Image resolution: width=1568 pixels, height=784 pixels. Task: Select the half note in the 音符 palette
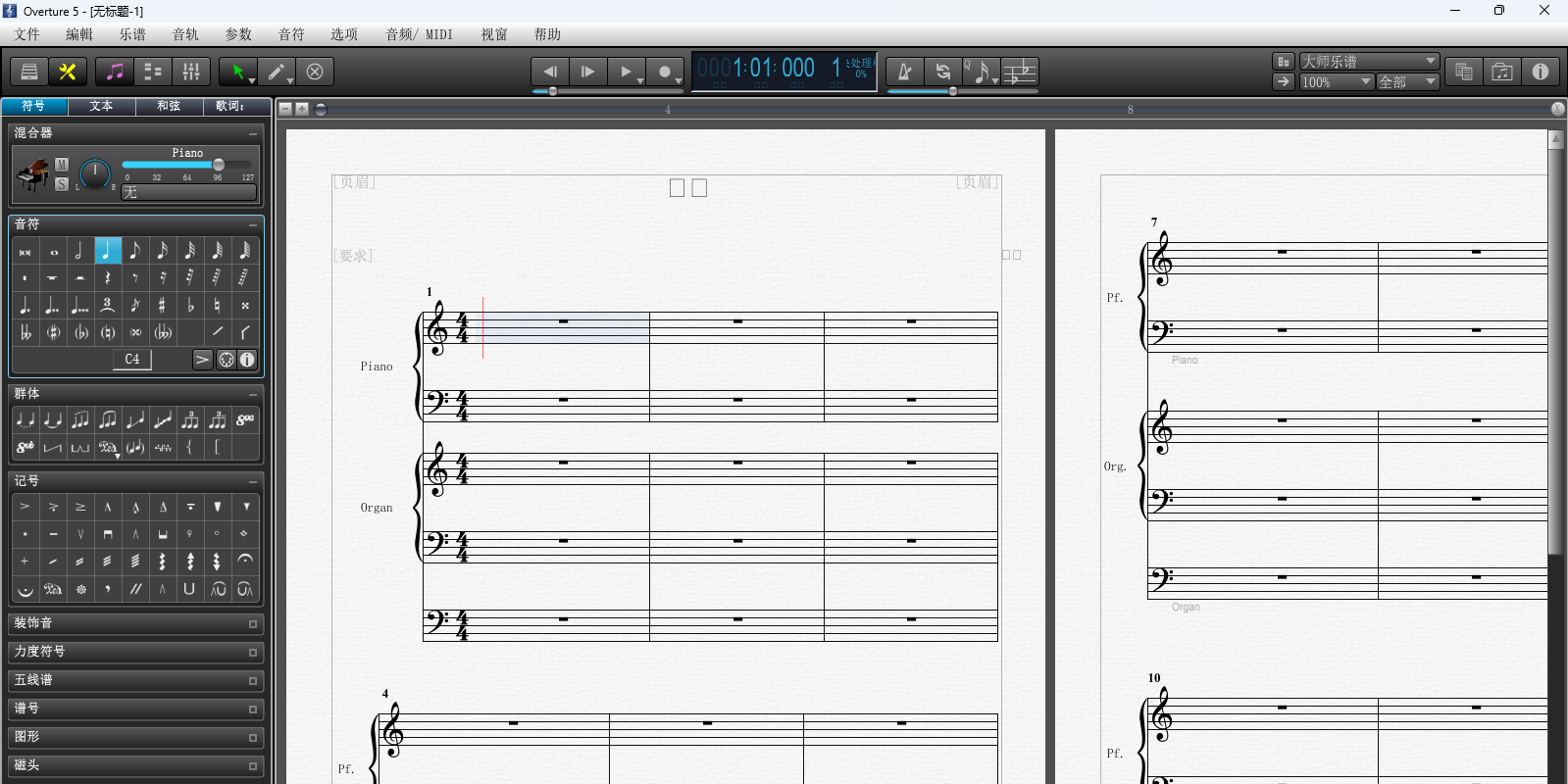point(80,251)
